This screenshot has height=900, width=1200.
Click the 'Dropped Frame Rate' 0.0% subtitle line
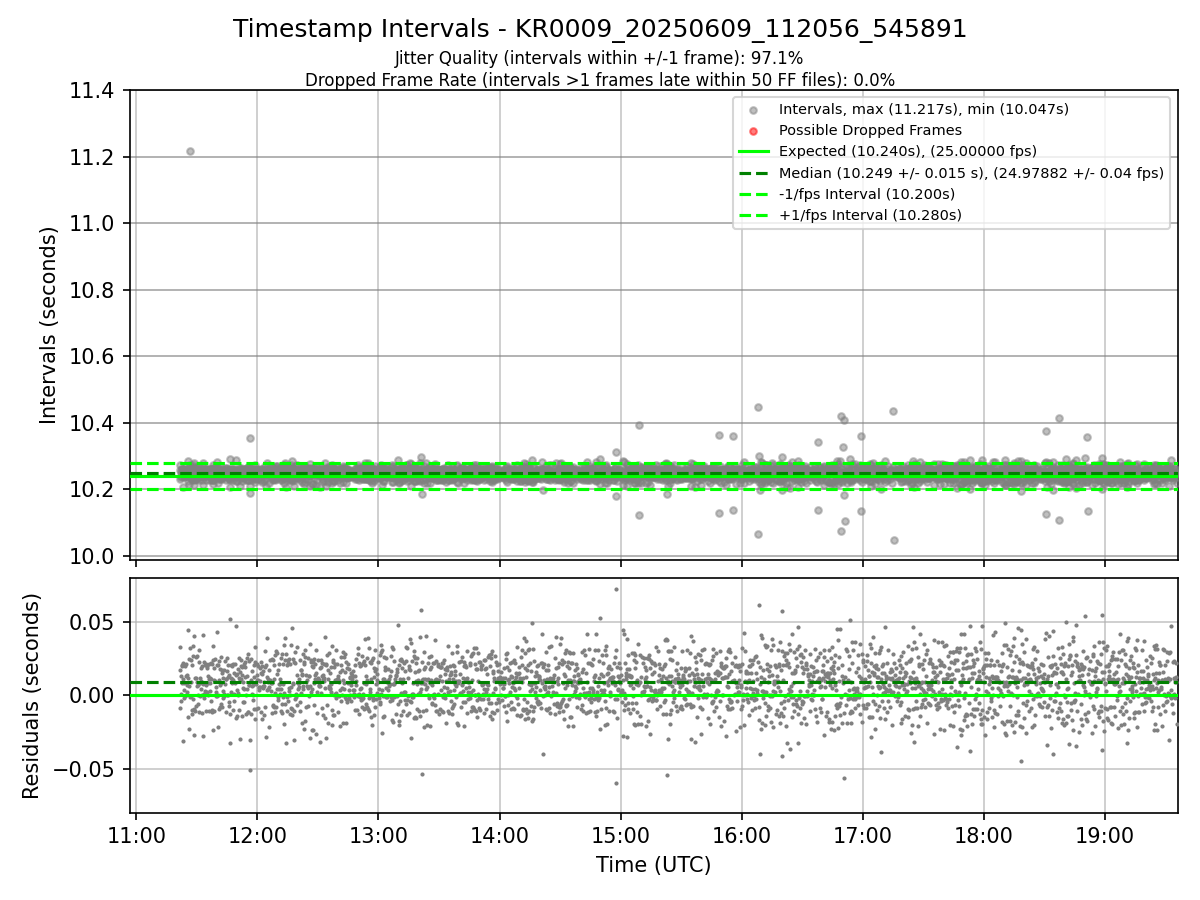coord(600,80)
